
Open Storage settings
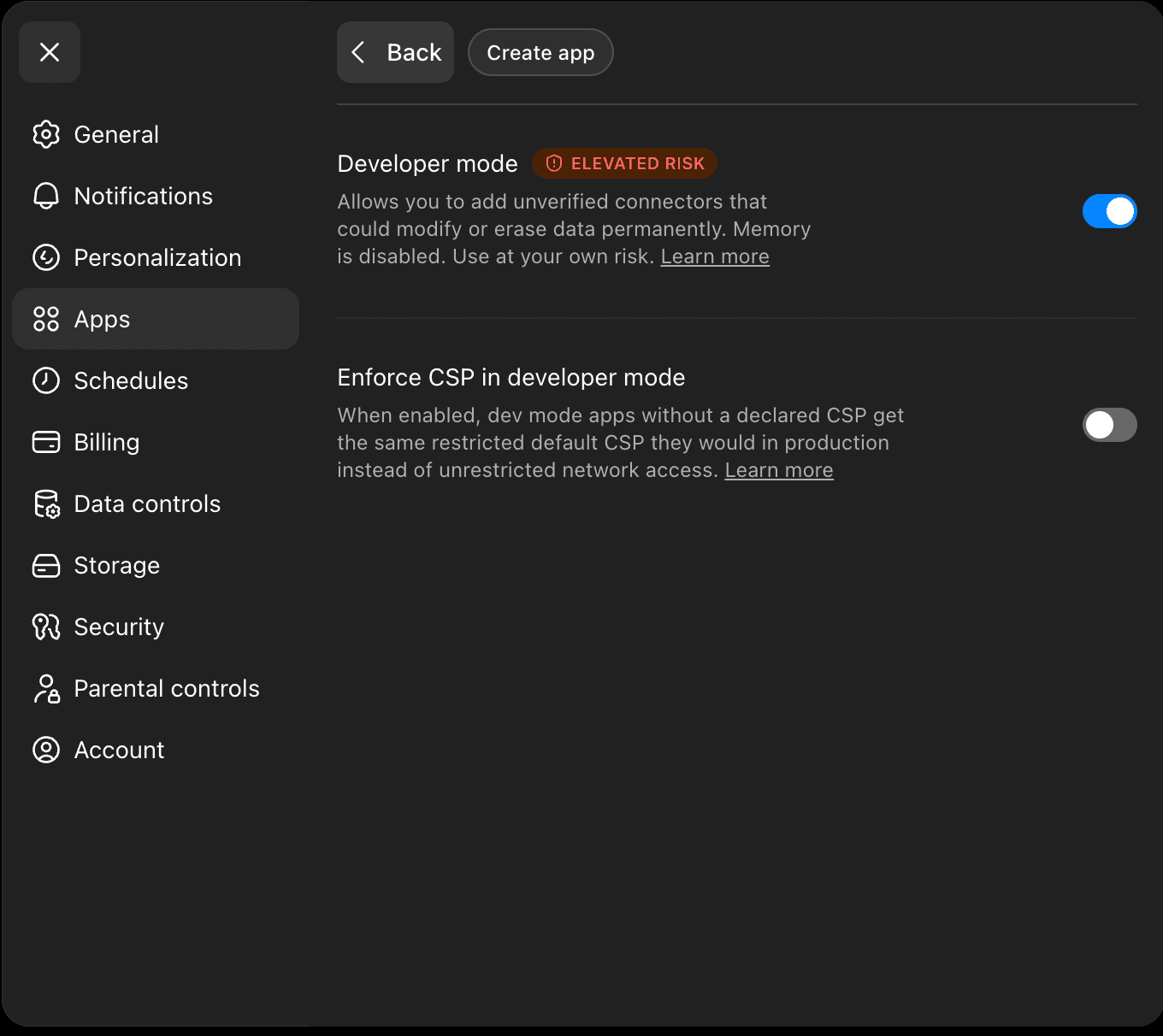click(156, 565)
